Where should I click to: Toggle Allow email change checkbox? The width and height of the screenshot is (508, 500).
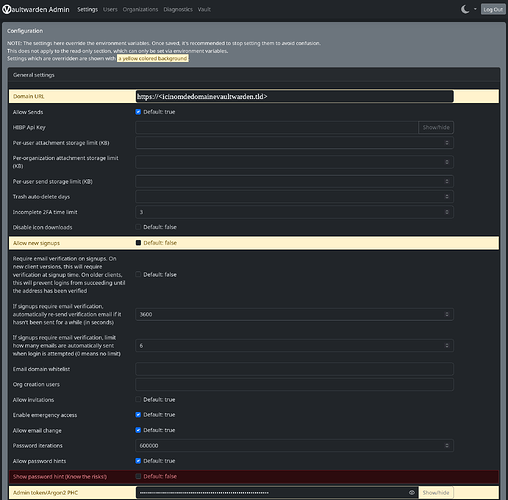138,430
